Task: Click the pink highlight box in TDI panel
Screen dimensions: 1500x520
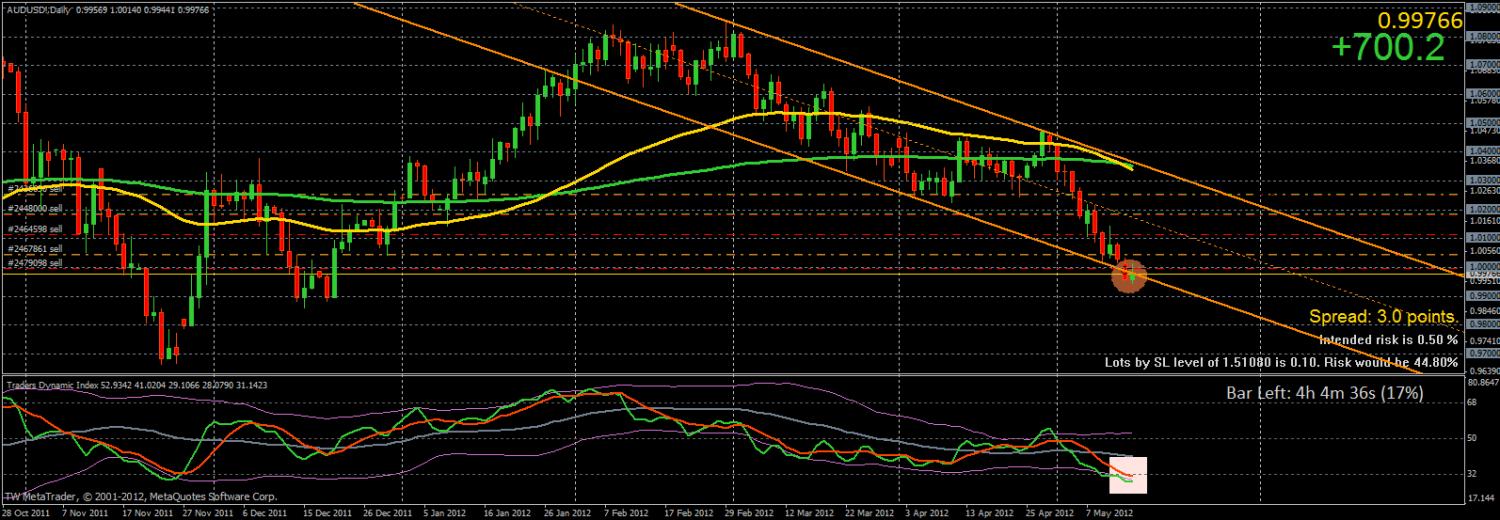Action: click(1126, 475)
